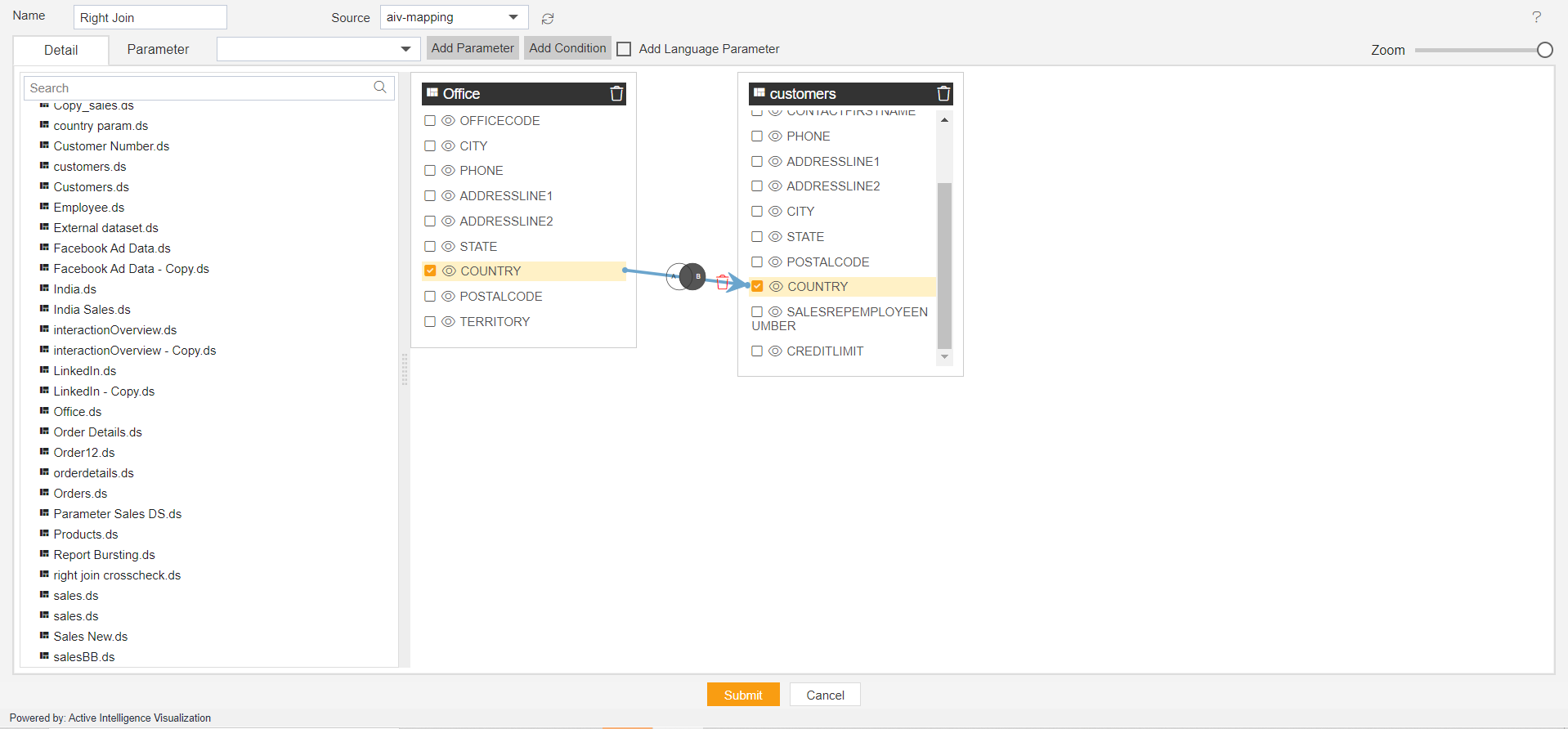Click the dataset icon beside country param.ds

point(44,125)
